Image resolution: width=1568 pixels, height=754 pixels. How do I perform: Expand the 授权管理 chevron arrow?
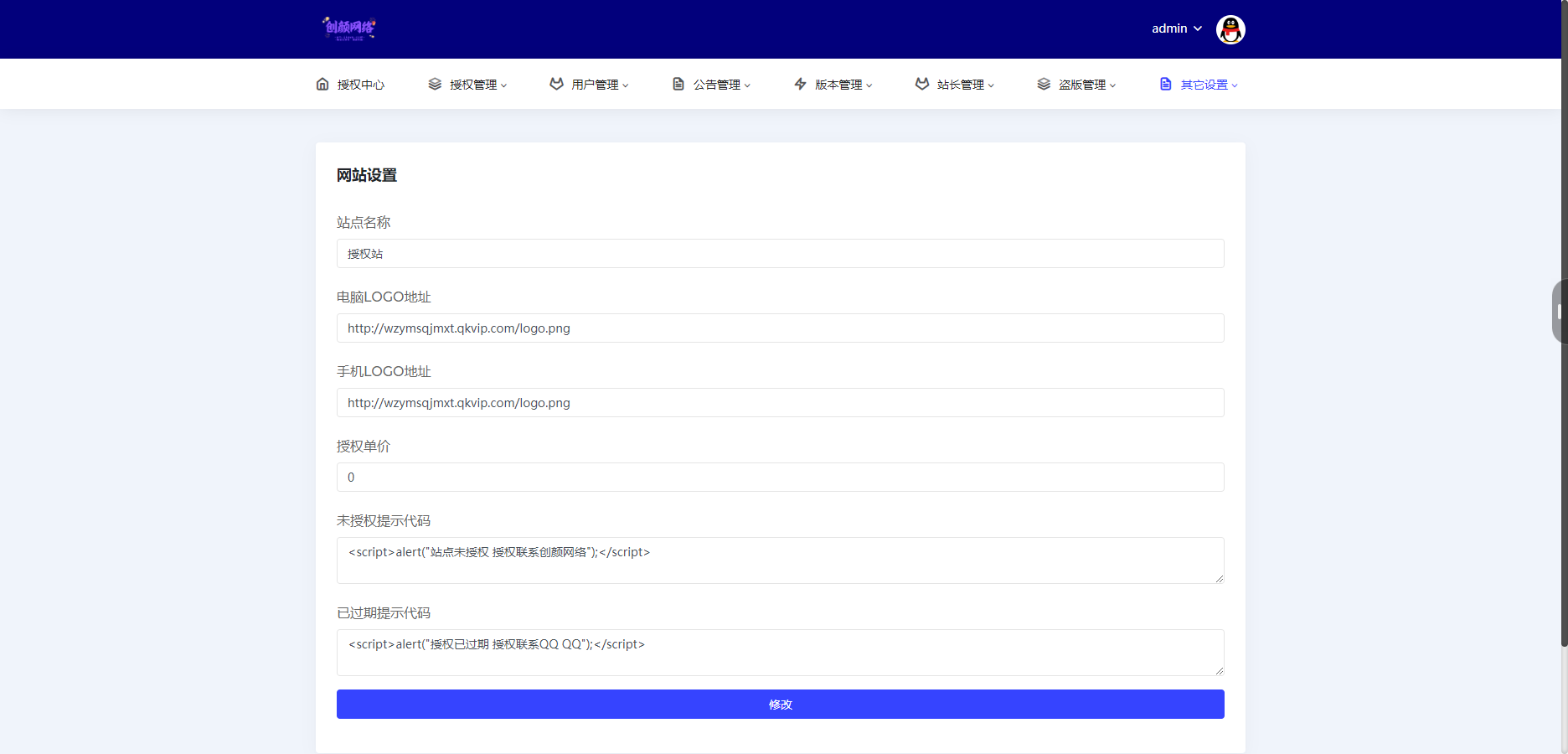click(503, 85)
